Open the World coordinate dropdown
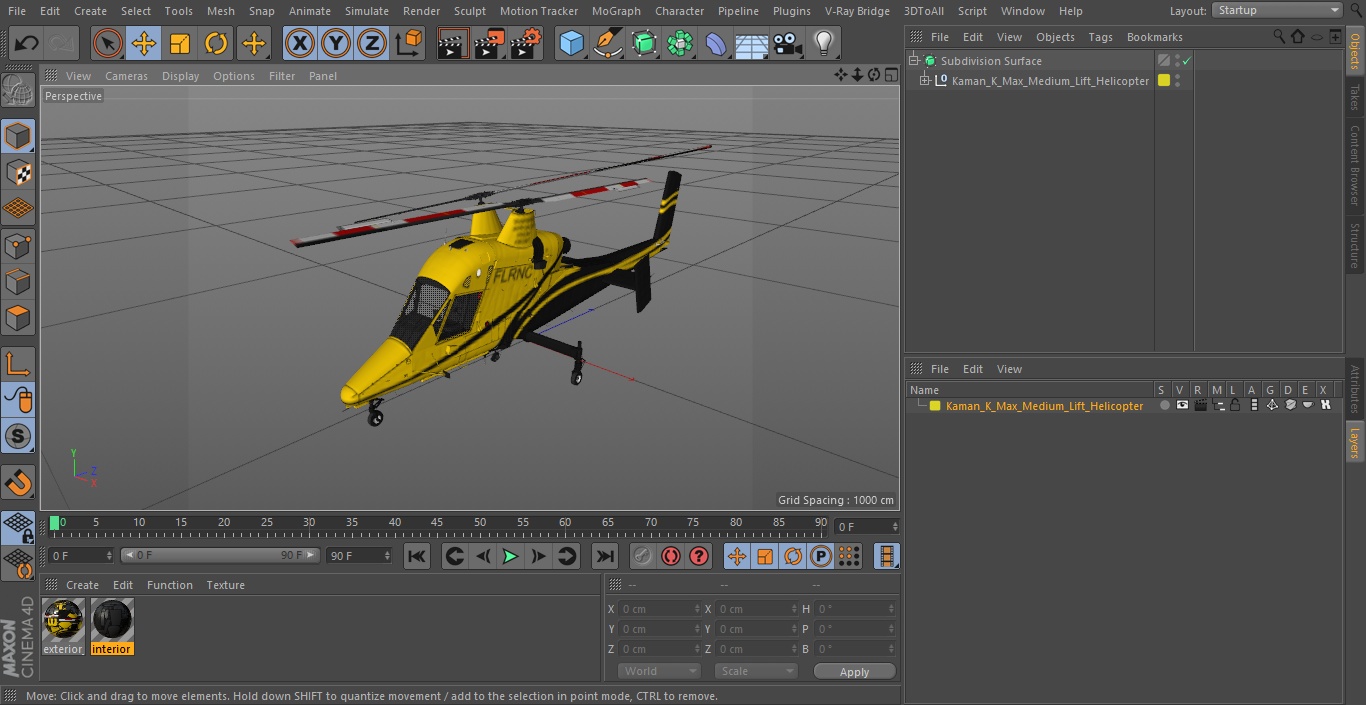Image resolution: width=1366 pixels, height=705 pixels. click(658, 671)
